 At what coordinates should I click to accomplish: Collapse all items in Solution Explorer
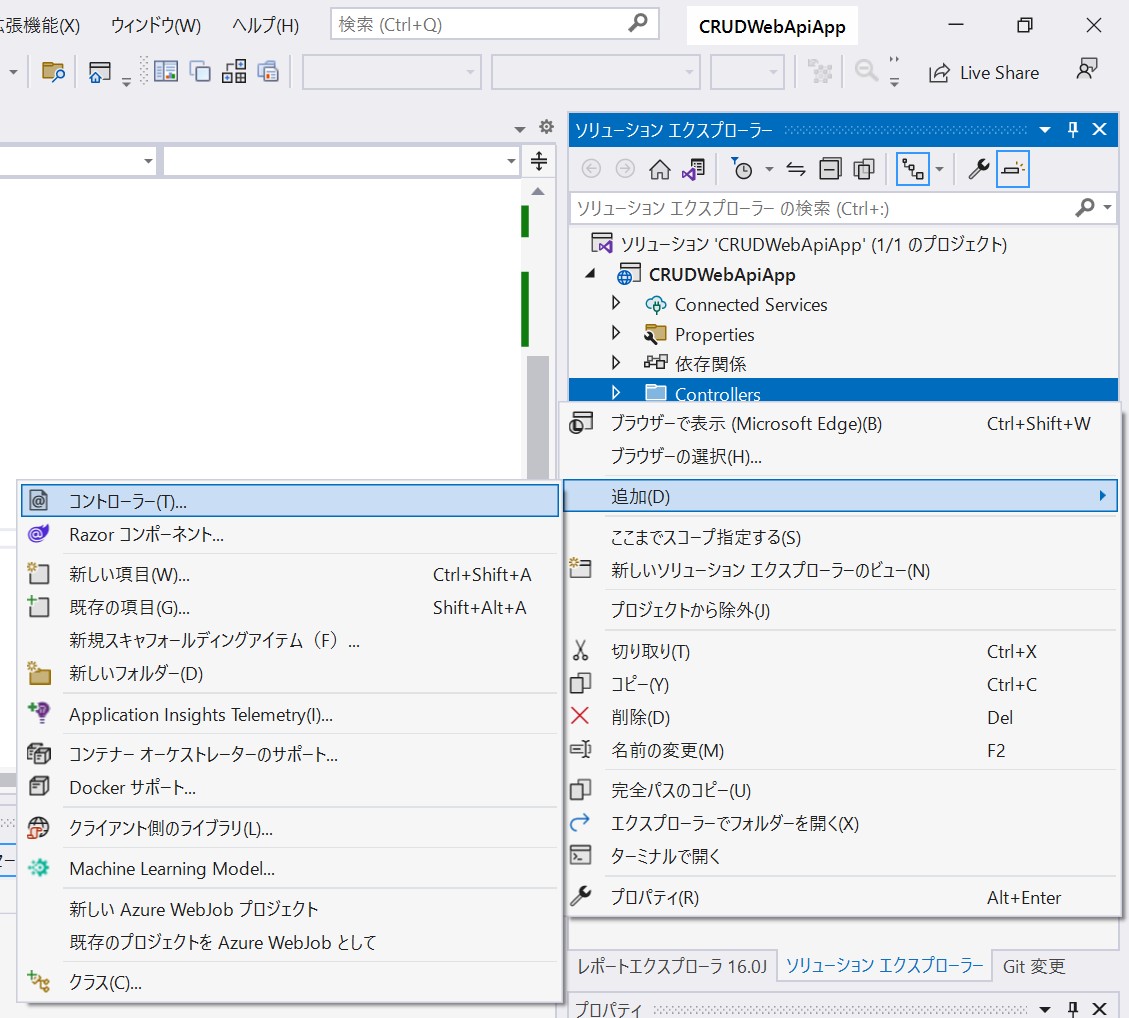coord(830,170)
